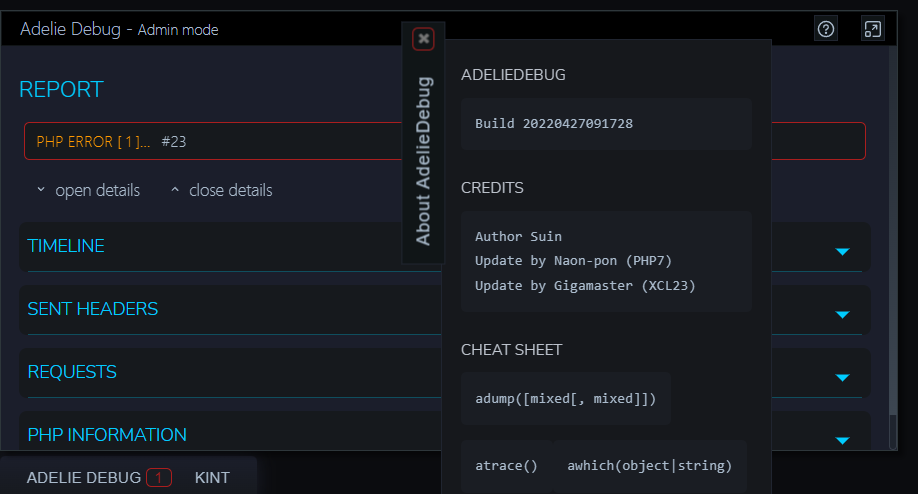Click the atrace() cheat sheet snippet
918x494 pixels.
click(506, 465)
